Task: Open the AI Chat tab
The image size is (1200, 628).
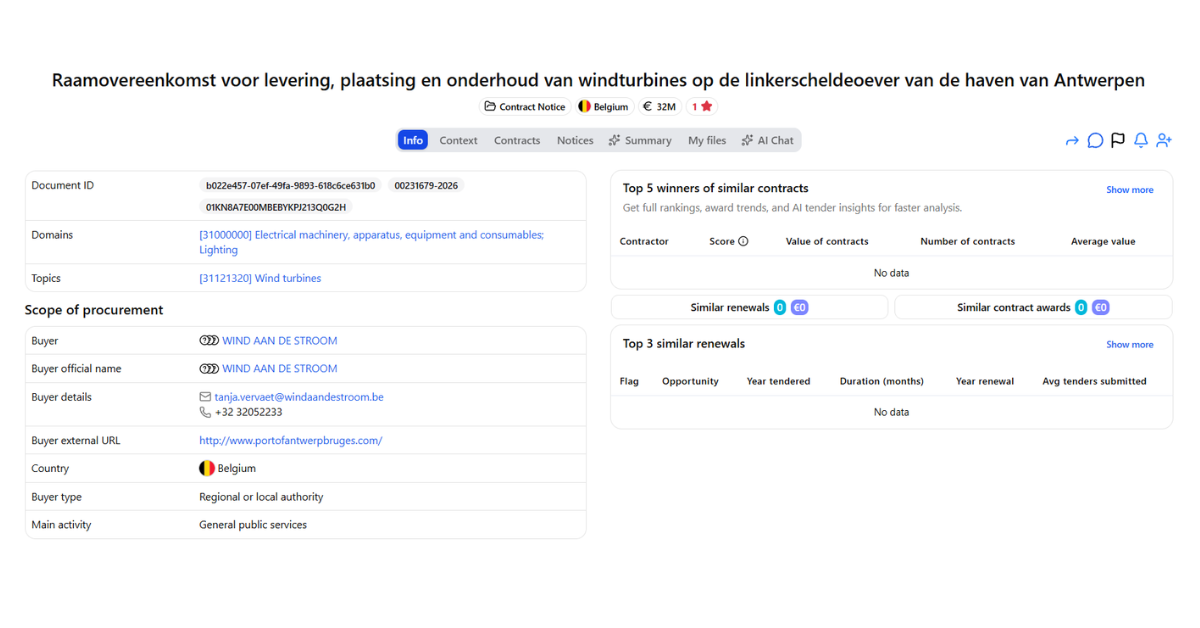Action: [x=767, y=141]
